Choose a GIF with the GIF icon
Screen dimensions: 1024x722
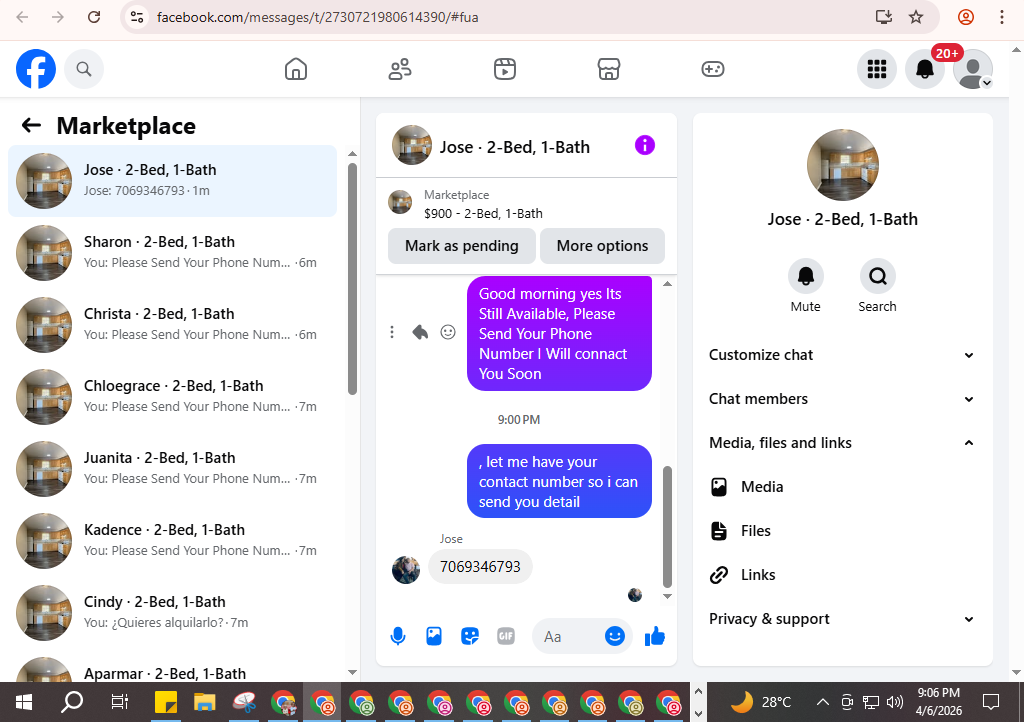(505, 636)
